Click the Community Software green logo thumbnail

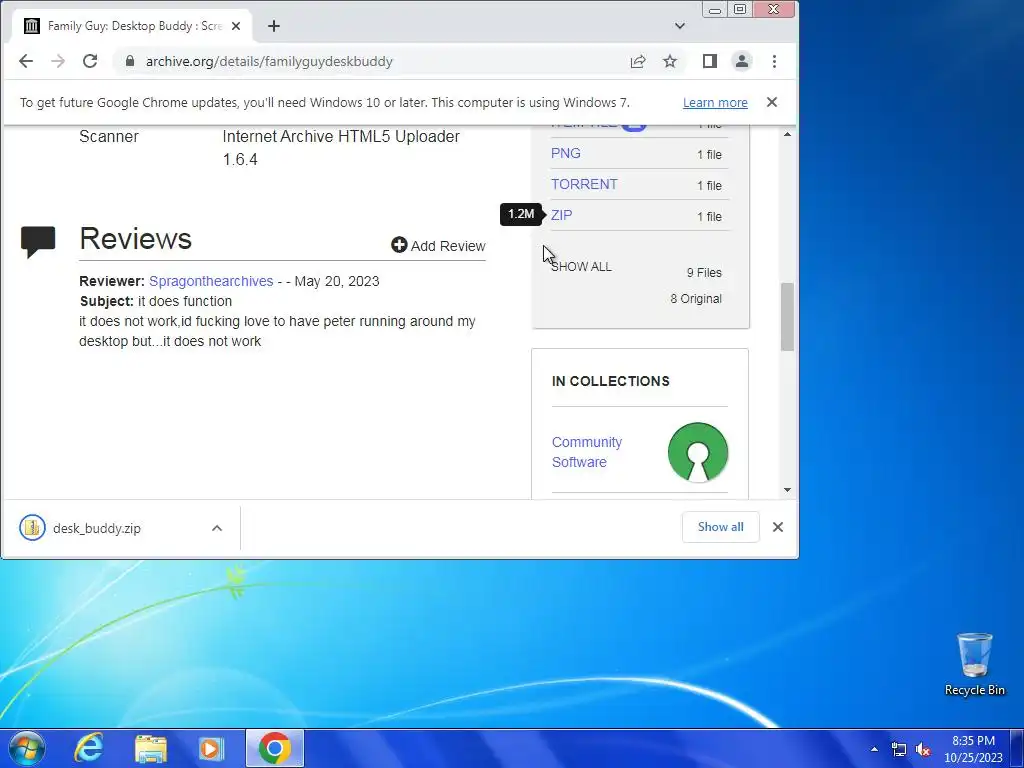click(697, 452)
